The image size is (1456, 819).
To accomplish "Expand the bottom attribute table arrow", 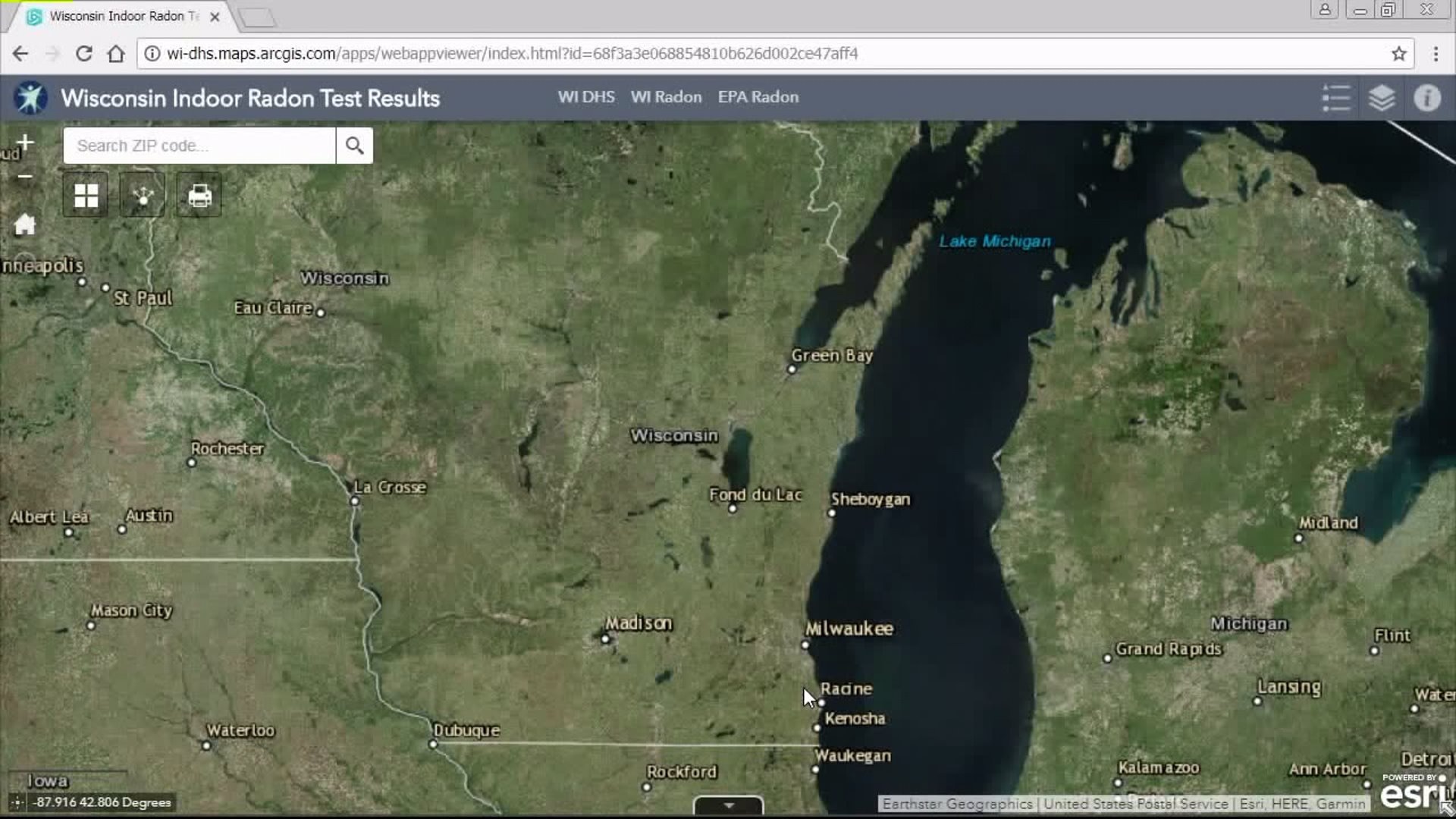I will (728, 805).
